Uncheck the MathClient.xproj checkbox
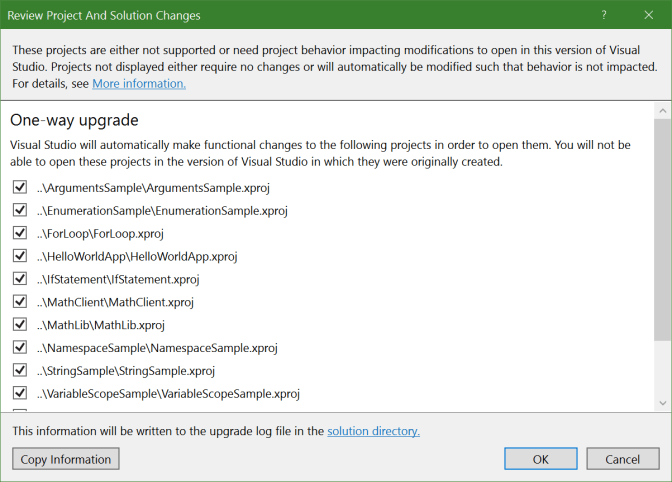The width and height of the screenshot is (672, 482). coord(20,302)
